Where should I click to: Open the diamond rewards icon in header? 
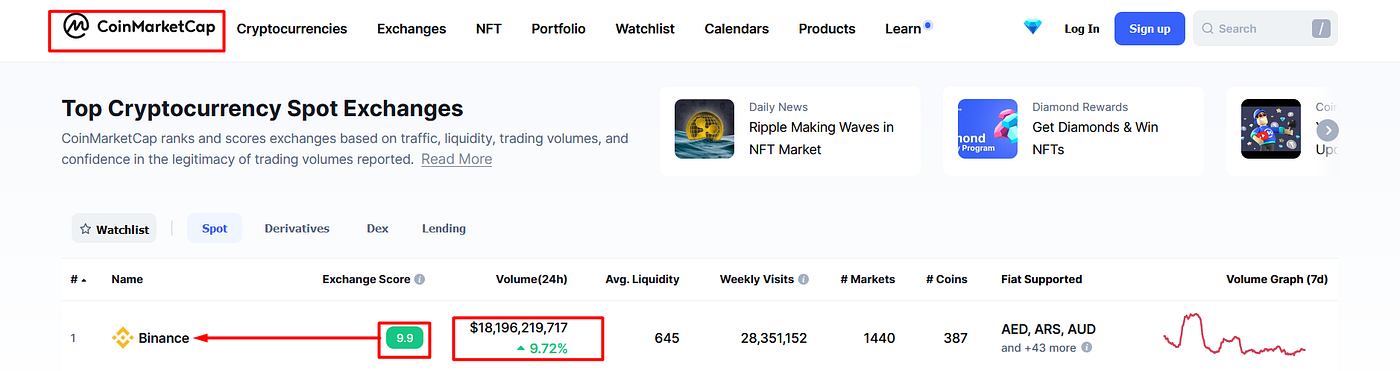[x=1033, y=28]
